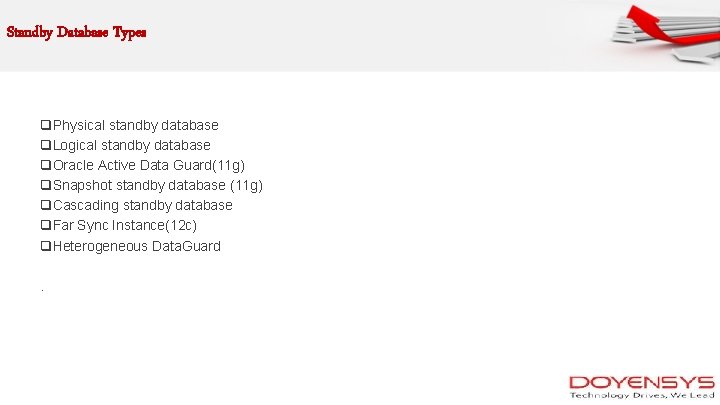Click the "Technology Drives, We Lead" tagline

[x=641, y=396]
